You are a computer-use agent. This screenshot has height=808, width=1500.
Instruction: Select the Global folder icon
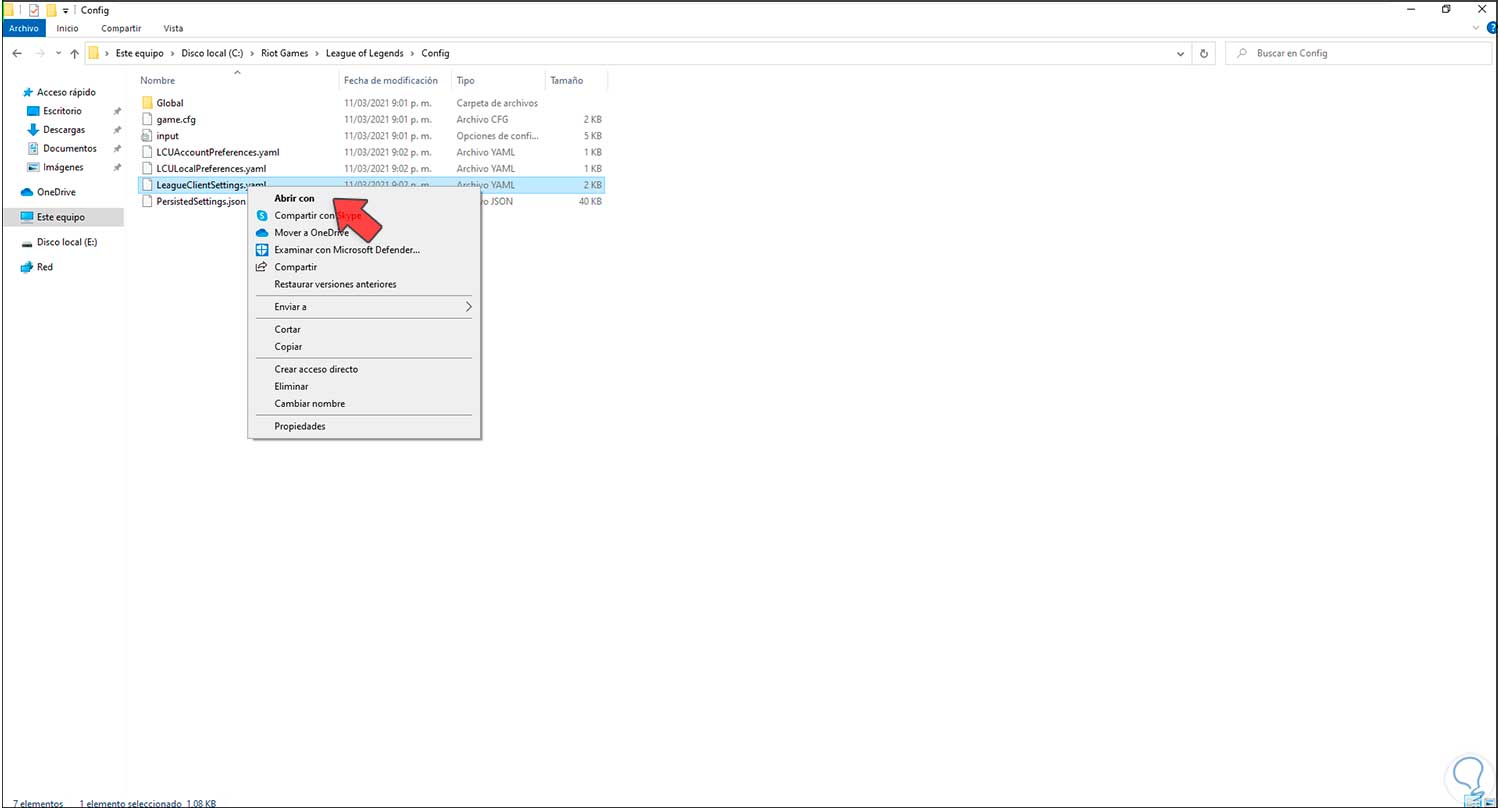(x=147, y=103)
